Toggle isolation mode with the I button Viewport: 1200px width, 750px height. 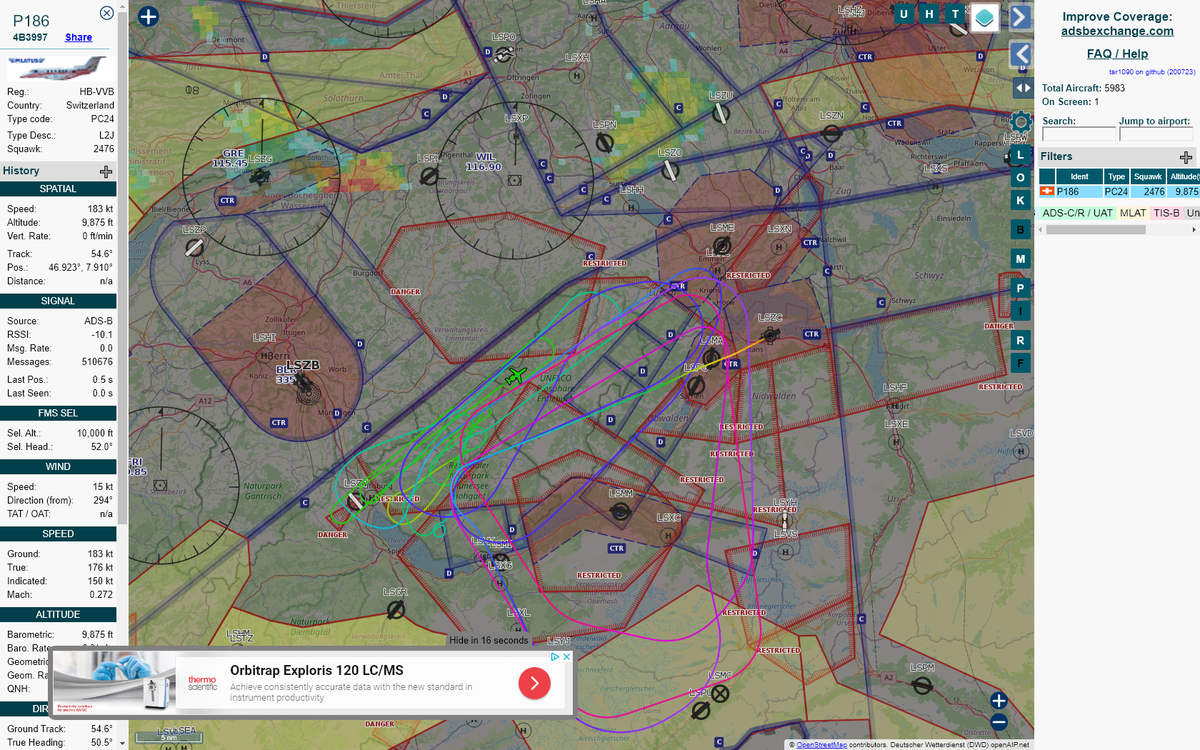(1019, 310)
